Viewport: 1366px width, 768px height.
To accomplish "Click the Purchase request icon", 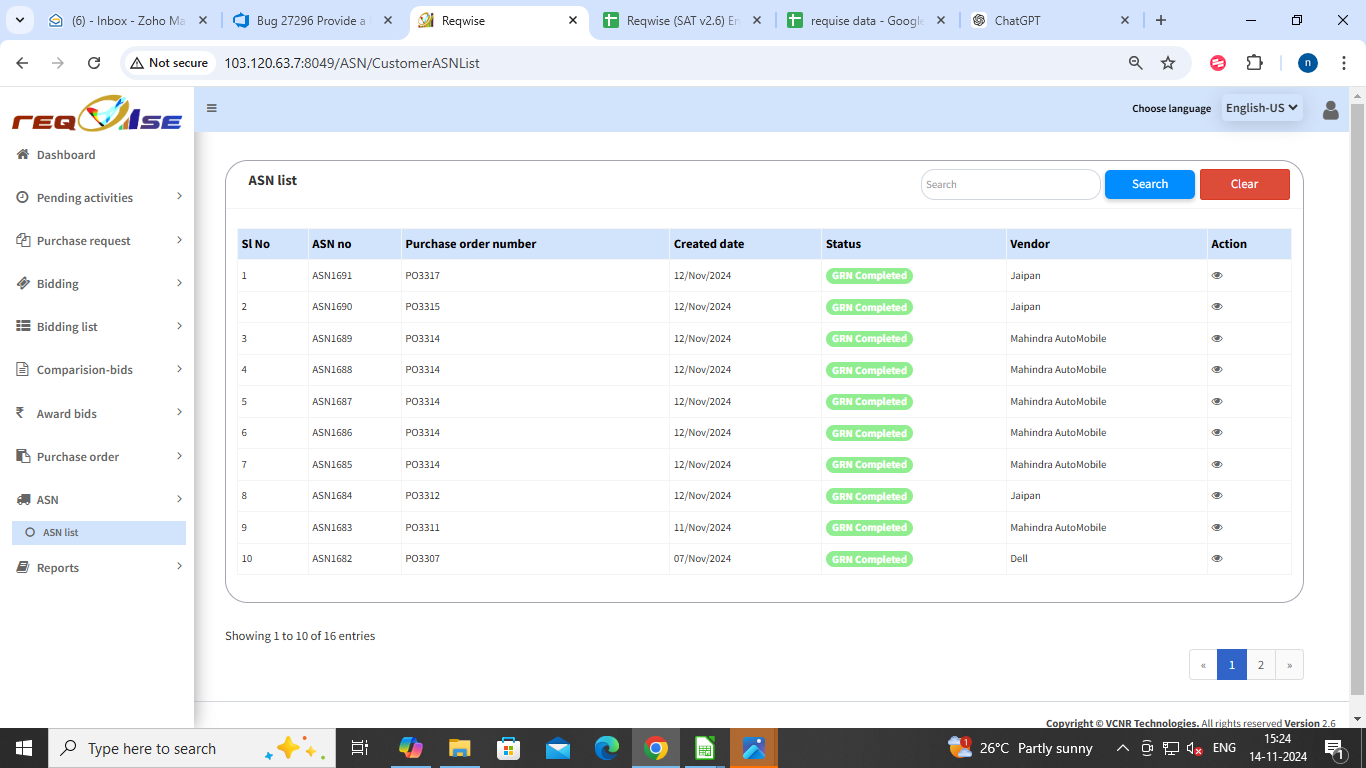I will [x=22, y=240].
